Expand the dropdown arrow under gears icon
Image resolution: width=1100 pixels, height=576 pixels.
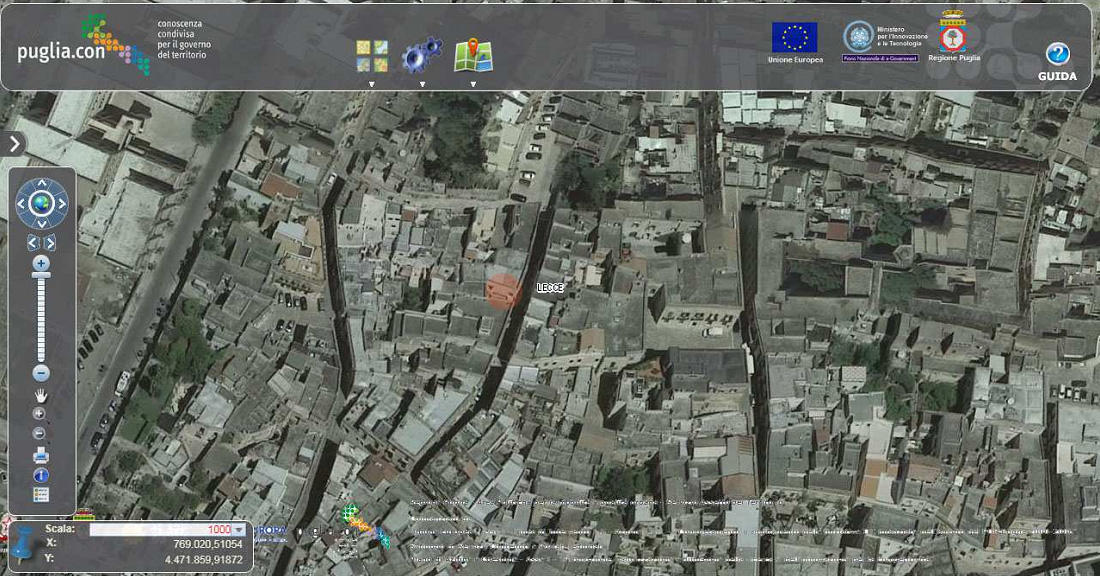pos(422,84)
